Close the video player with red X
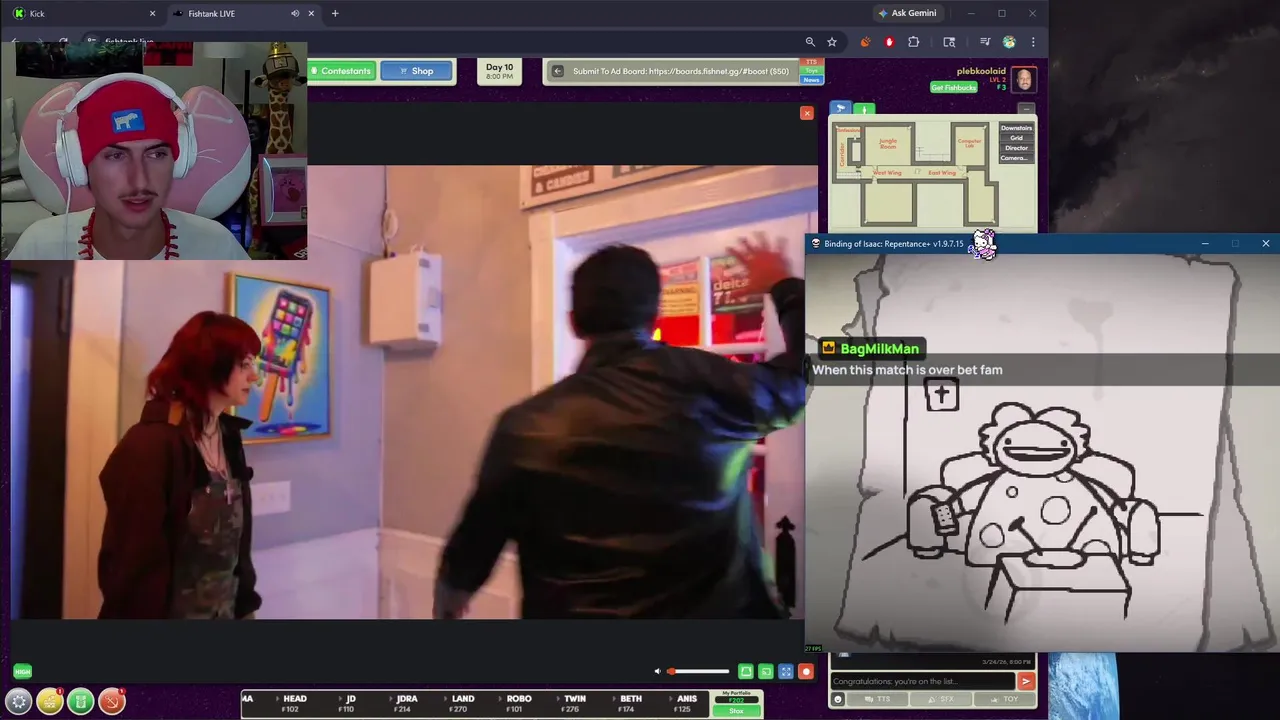 coord(807,113)
